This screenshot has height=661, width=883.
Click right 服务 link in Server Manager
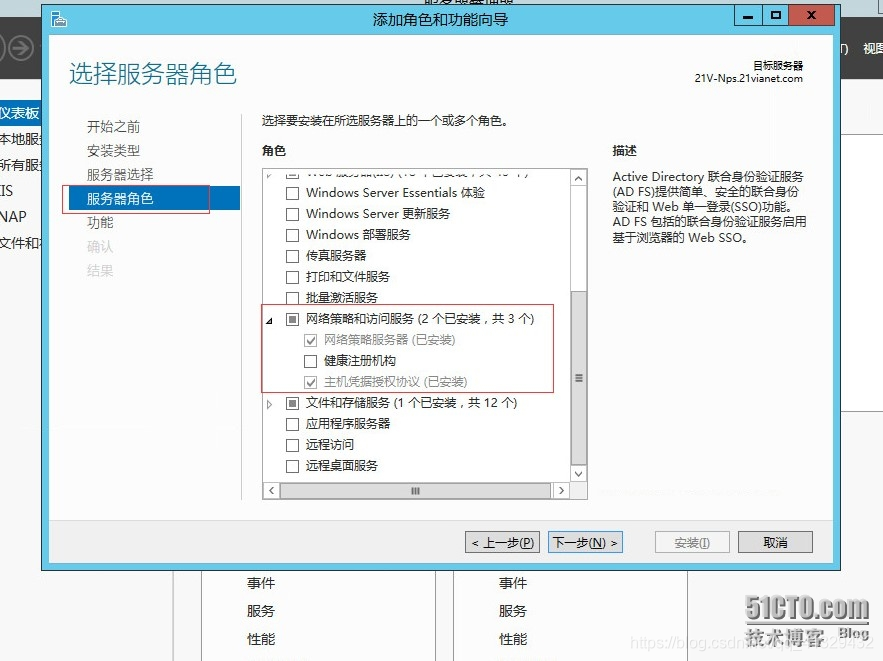coord(513,611)
